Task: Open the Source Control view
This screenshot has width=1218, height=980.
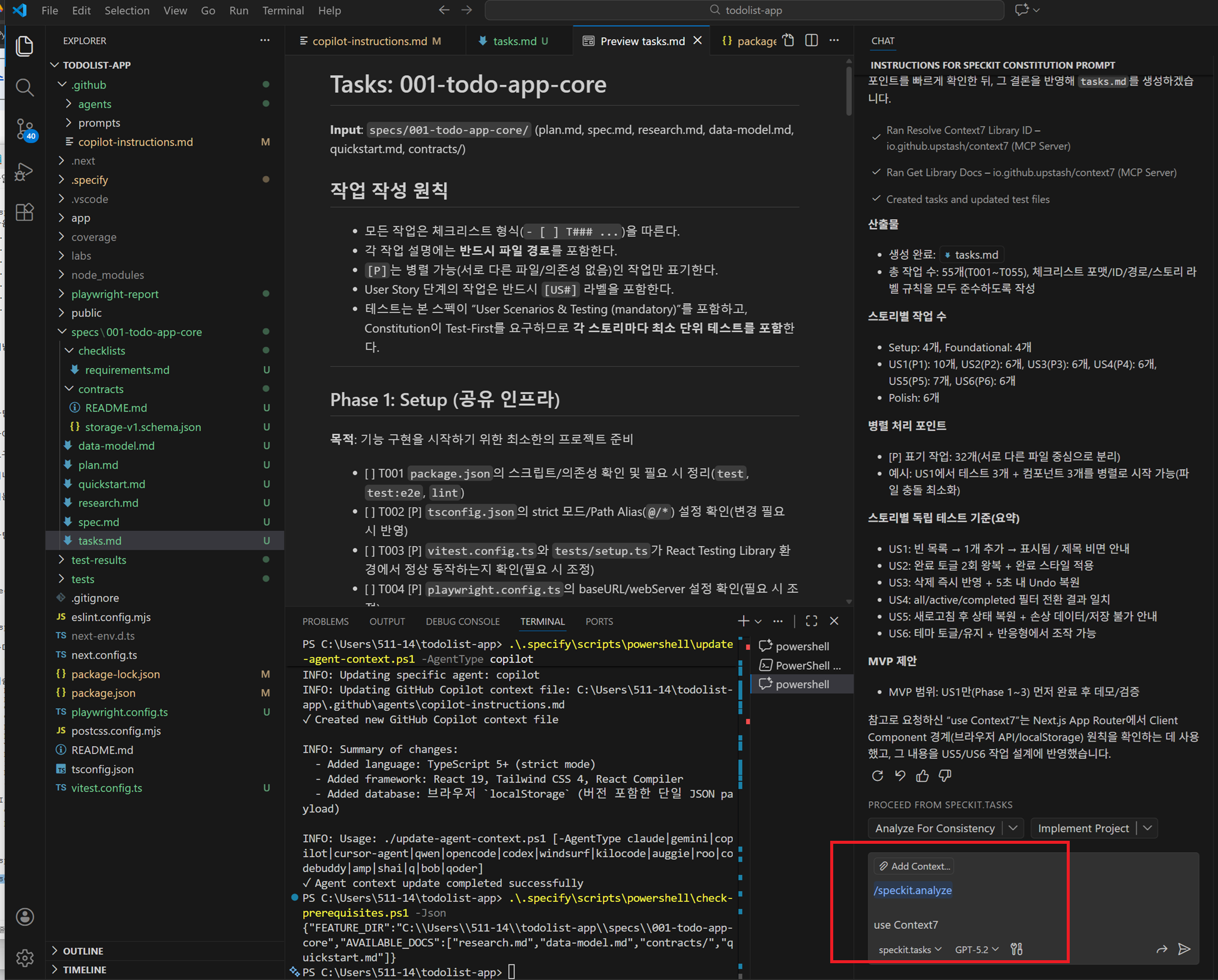Action: (x=25, y=128)
